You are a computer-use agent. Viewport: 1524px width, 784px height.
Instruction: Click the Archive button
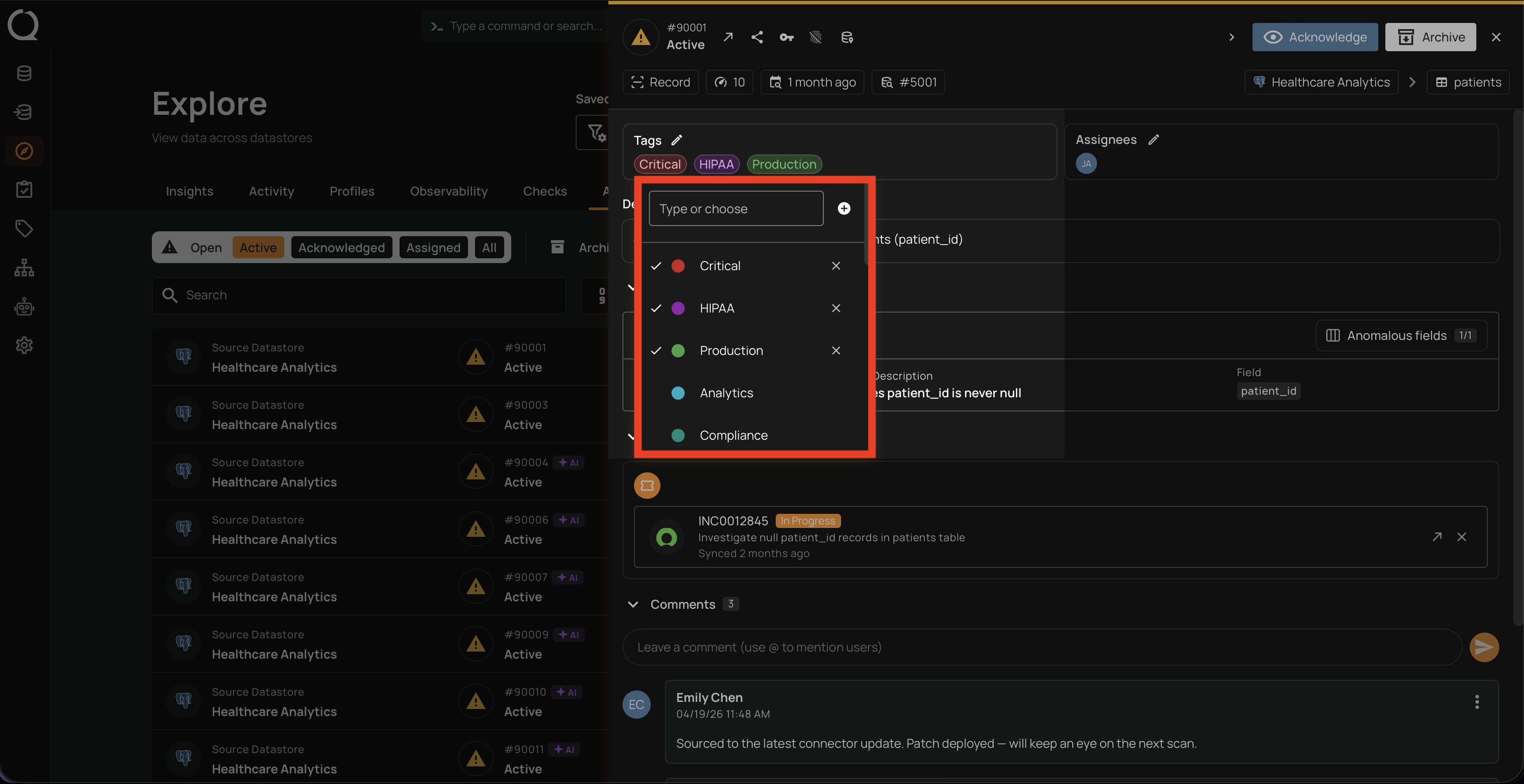coord(1430,37)
